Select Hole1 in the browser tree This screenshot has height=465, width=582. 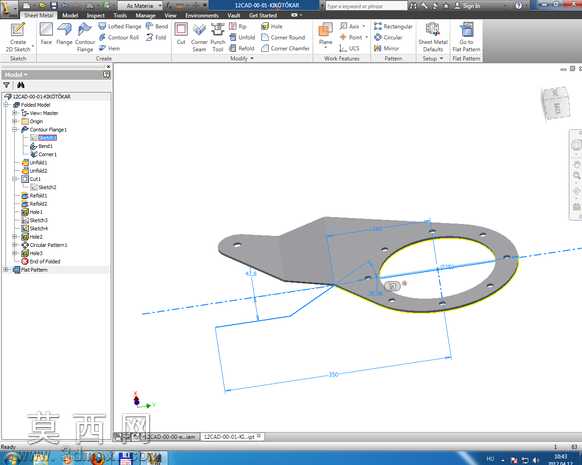32,212
